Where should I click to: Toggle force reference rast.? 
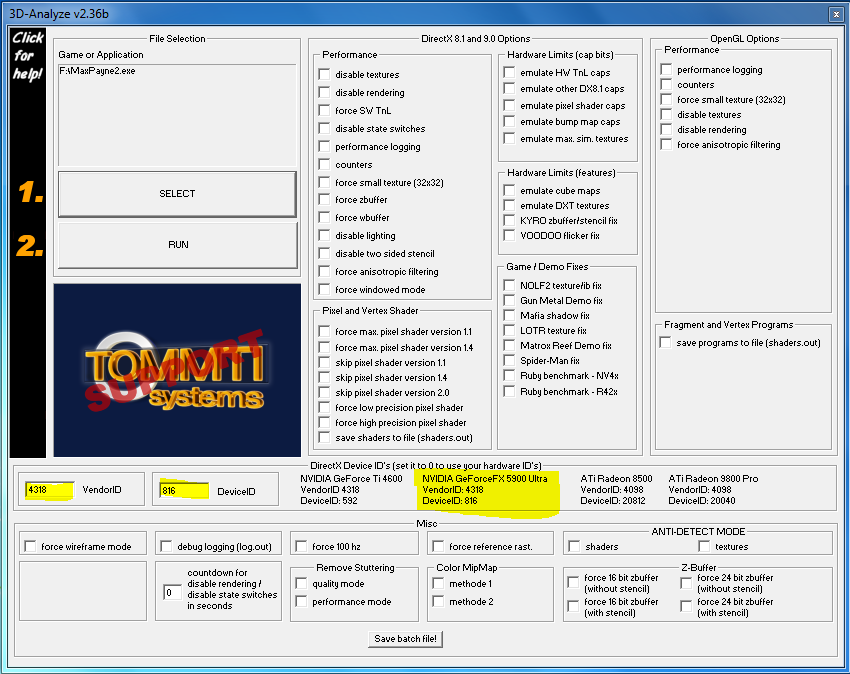click(439, 546)
